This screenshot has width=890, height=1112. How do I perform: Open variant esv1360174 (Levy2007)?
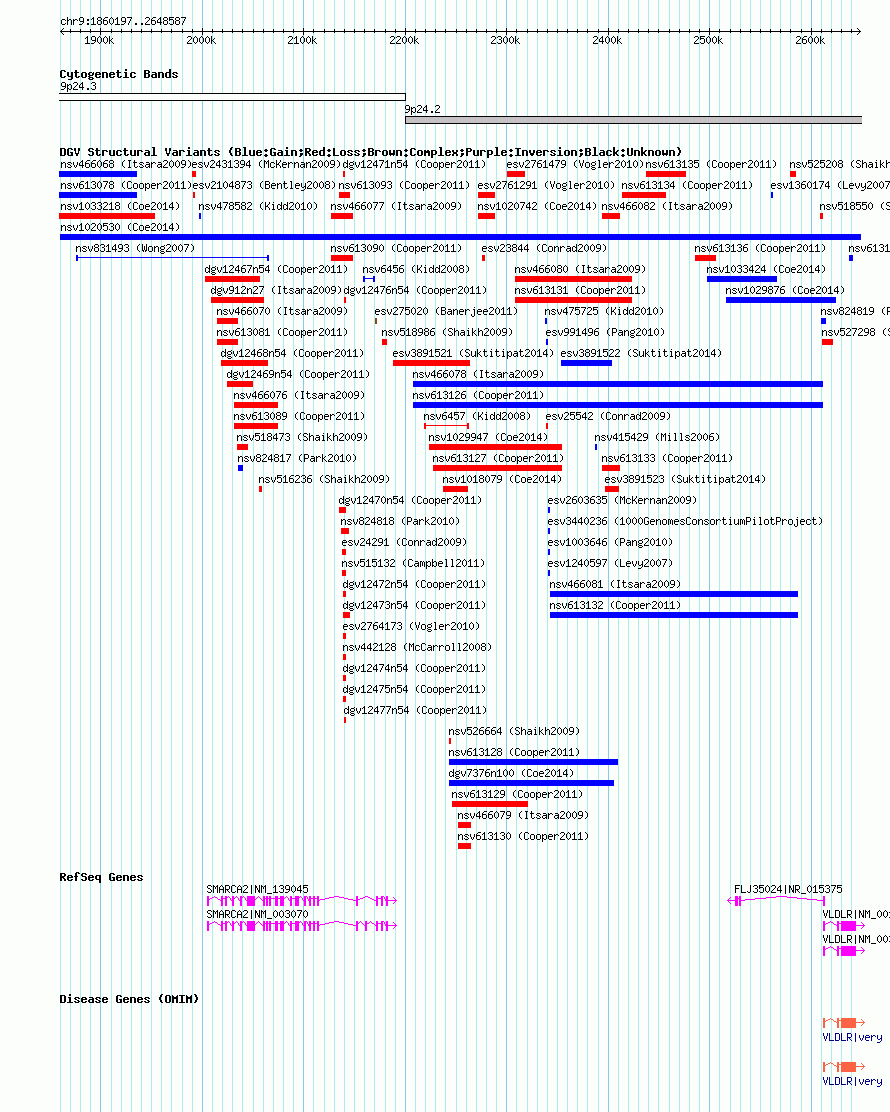830,186
